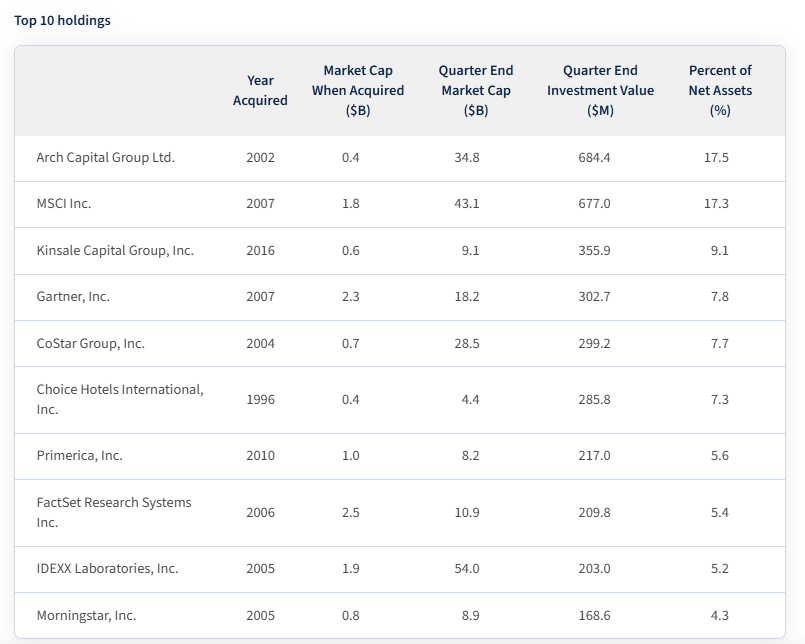Select year 1996 in Choice Hotels row
This screenshot has height=644, width=805.
[260, 400]
